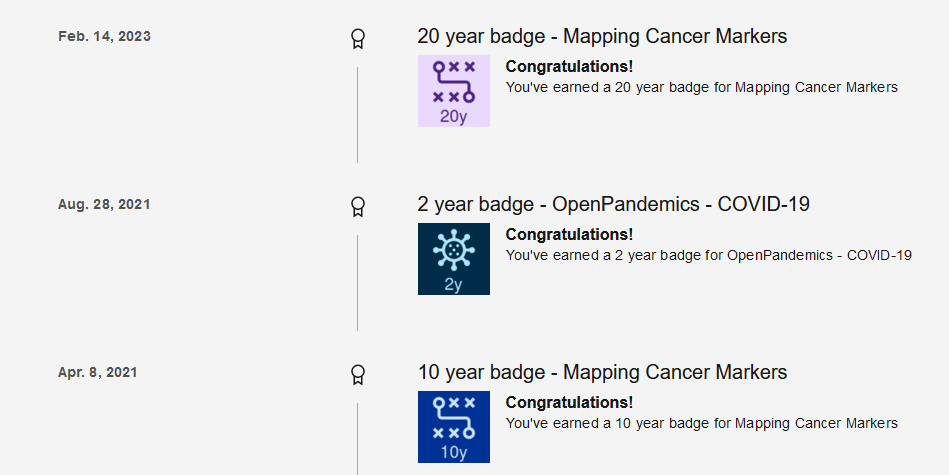Click Congratulations text under the 20 year badge

[x=569, y=67]
